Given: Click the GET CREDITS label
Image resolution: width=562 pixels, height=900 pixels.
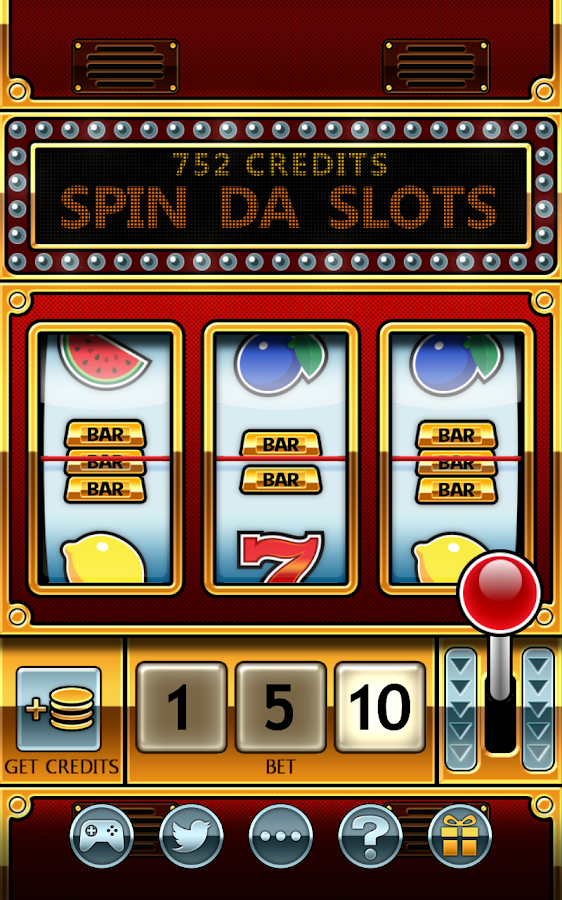Looking at the screenshot, I should 61,767.
